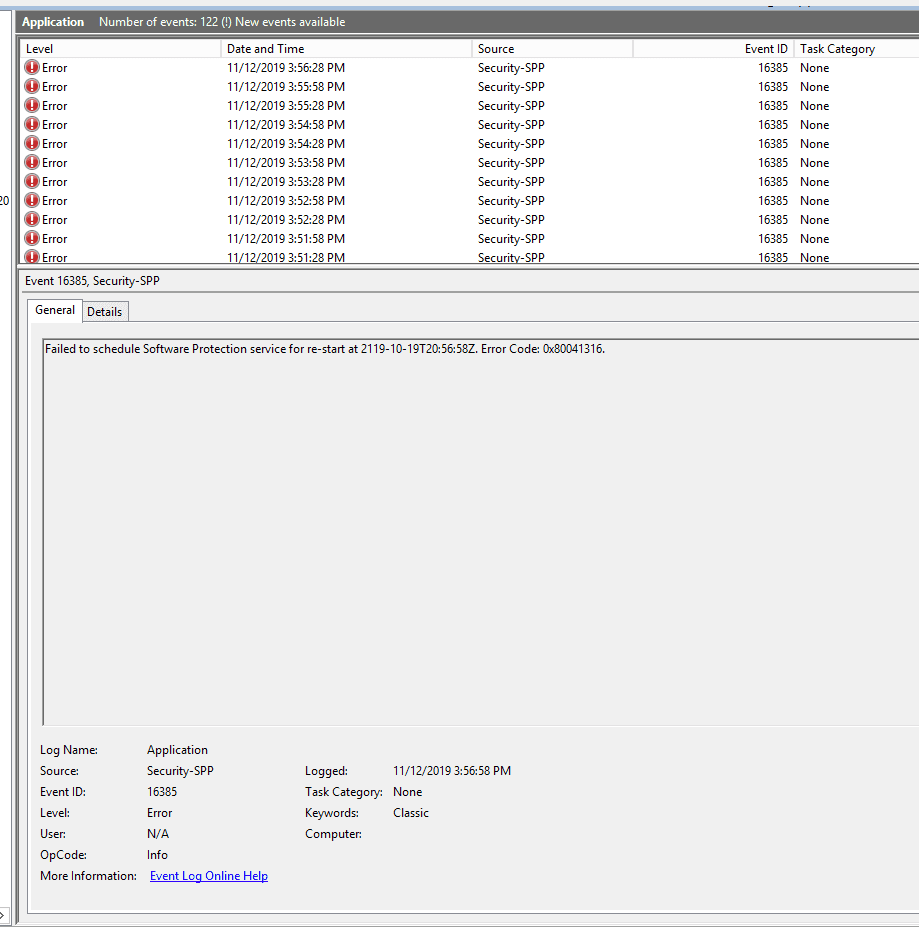Select the event logged at 11/12/2019 3:51:58 PM
Image resolution: width=919 pixels, height=935 pixels.
point(286,239)
